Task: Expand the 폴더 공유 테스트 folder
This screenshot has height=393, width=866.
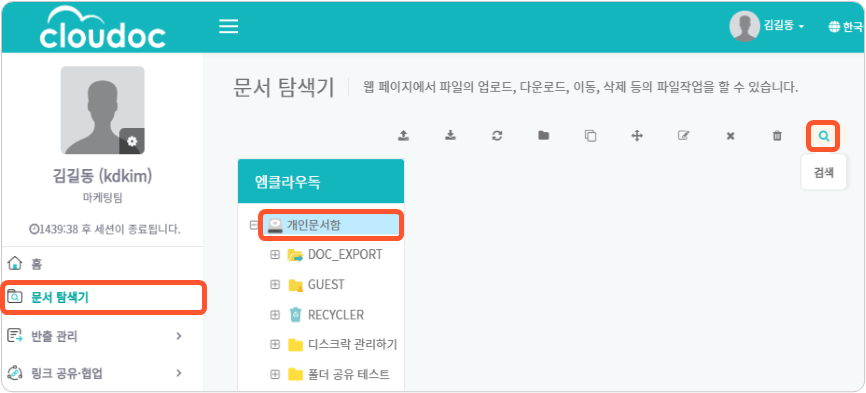Action: coord(274,374)
